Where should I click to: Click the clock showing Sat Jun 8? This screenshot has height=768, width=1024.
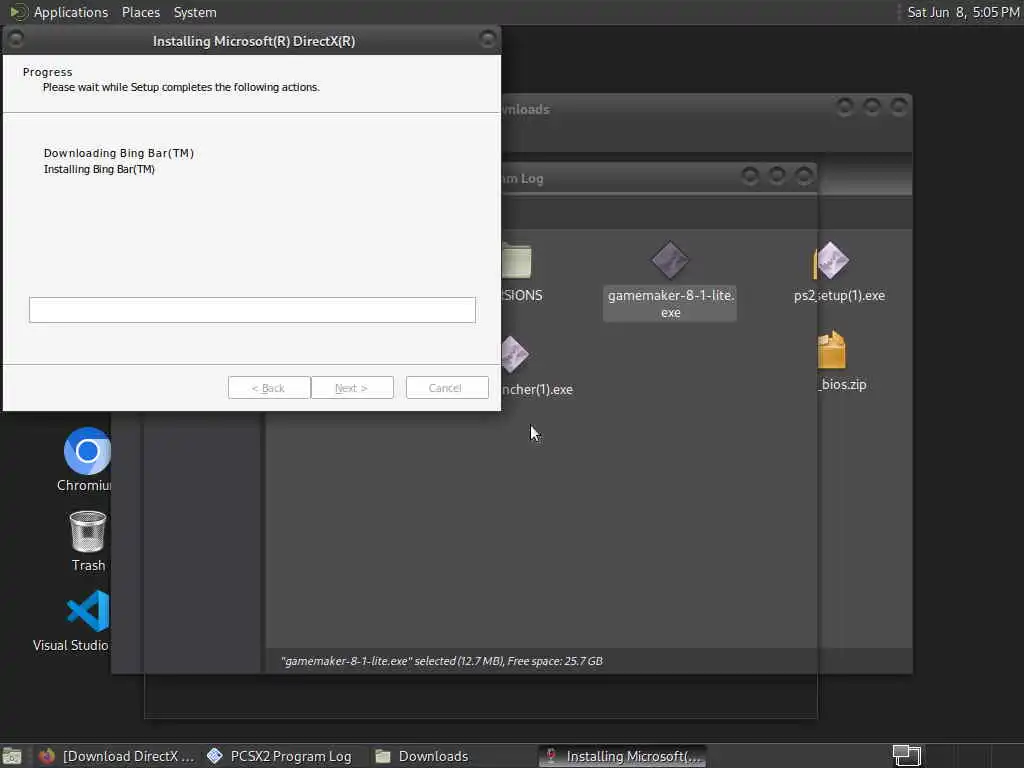[963, 12]
